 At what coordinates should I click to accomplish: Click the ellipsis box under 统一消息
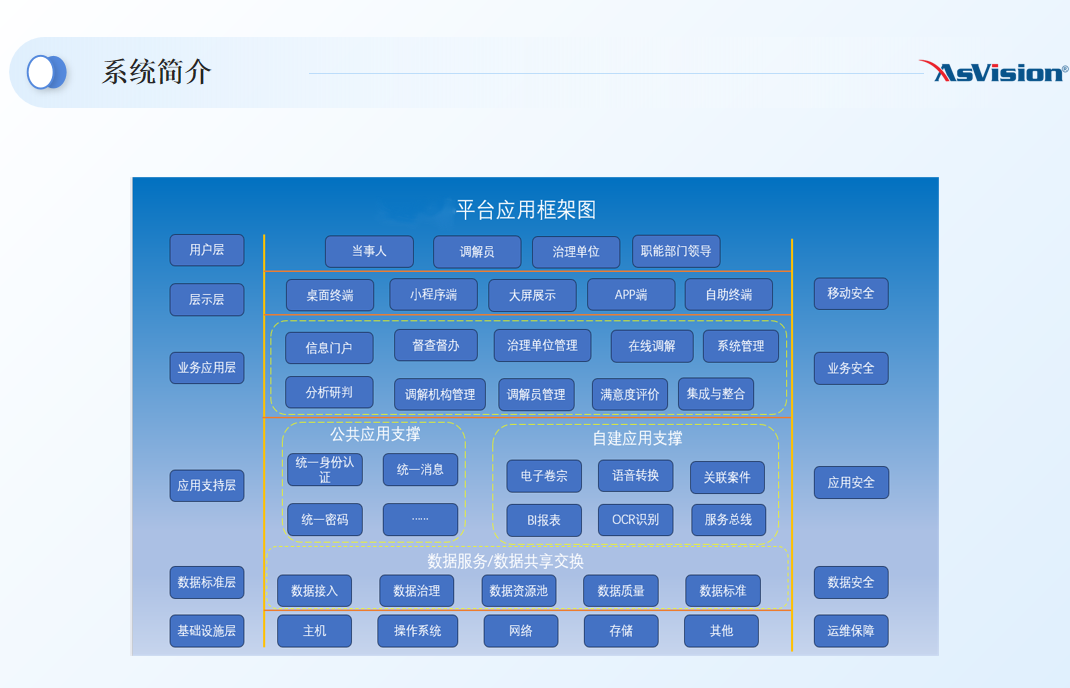(420, 519)
